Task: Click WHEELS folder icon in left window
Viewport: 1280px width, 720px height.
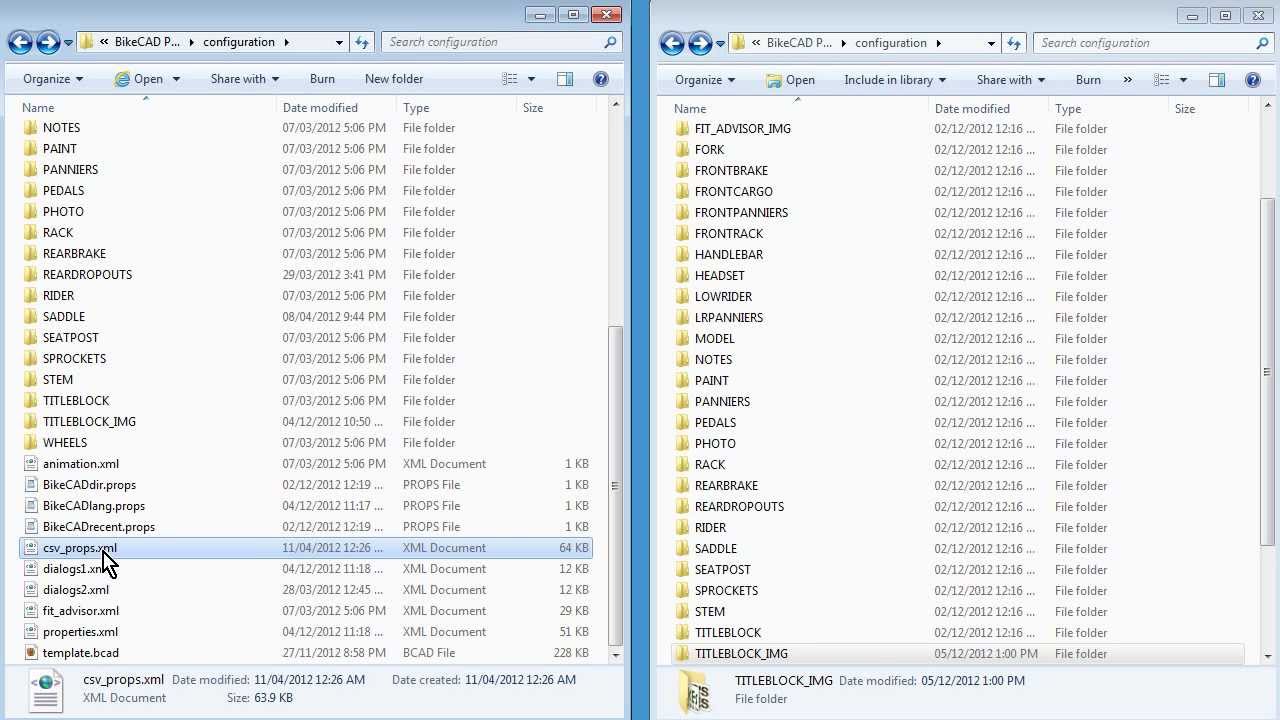Action: [31, 443]
